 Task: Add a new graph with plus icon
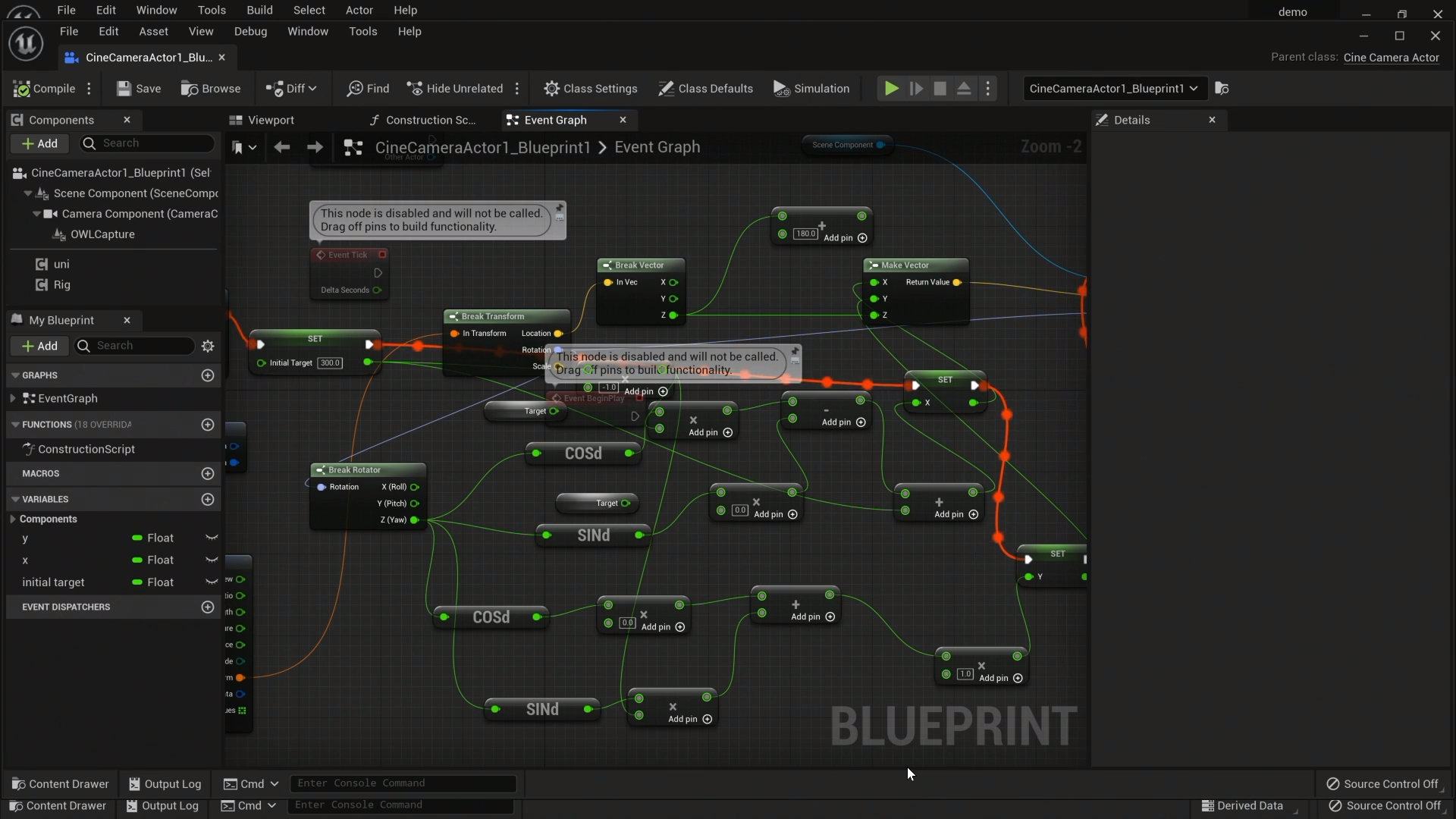(208, 375)
